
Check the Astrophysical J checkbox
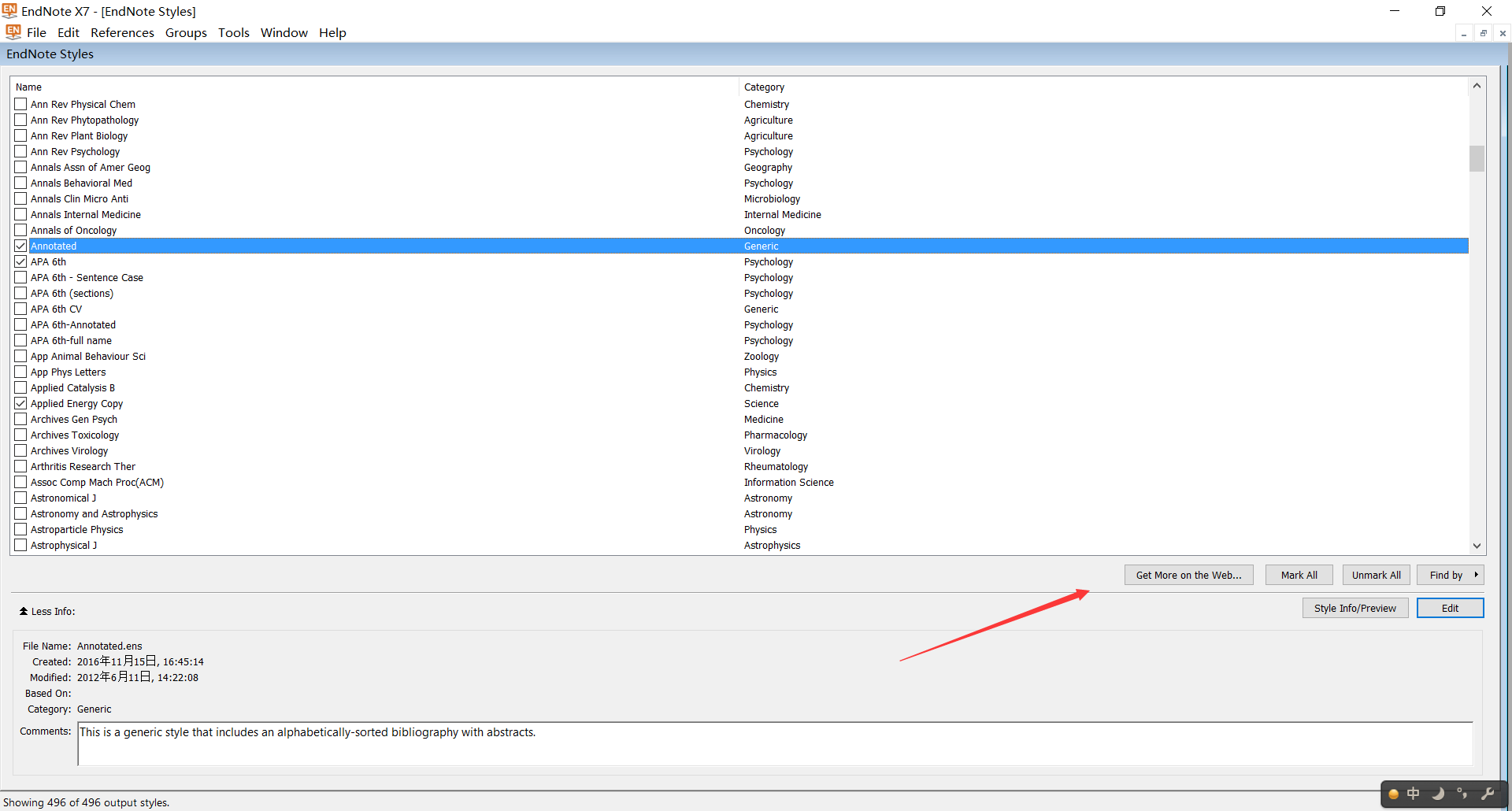pyautogui.click(x=20, y=545)
